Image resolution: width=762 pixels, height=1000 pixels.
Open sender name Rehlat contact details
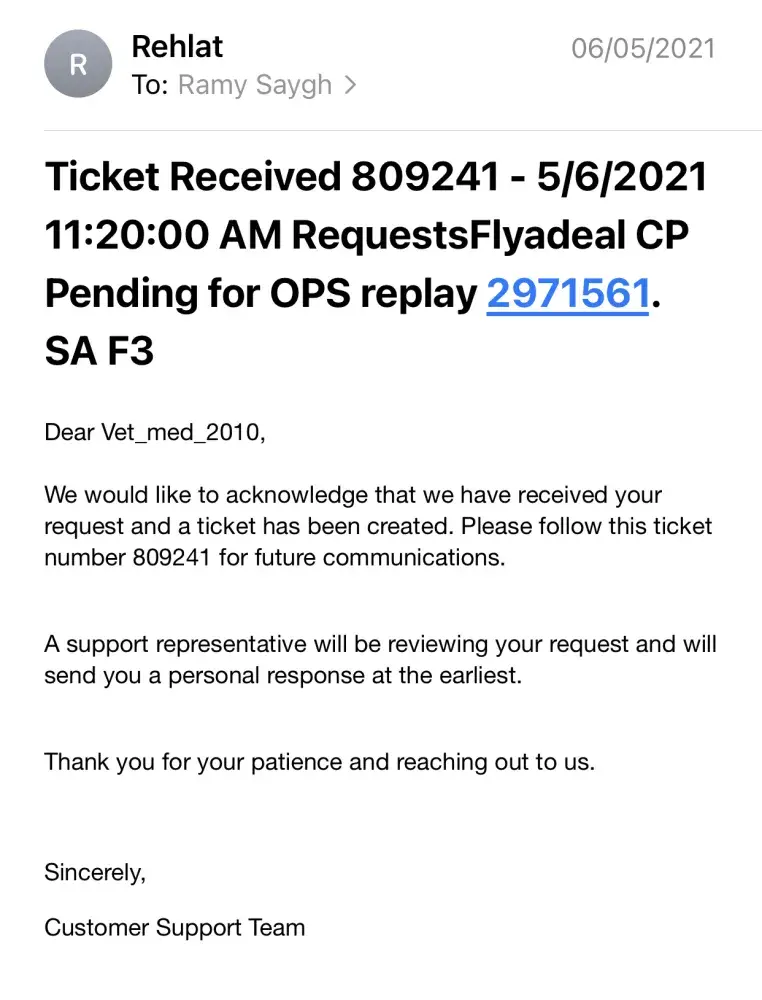click(x=177, y=47)
